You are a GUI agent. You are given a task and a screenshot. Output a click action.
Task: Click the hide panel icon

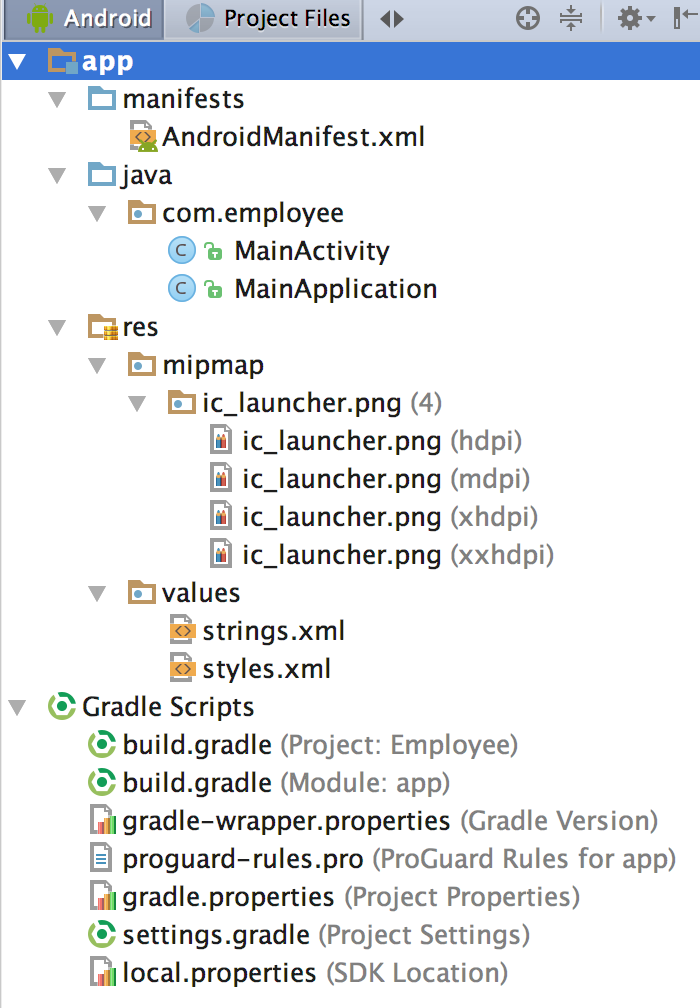pyautogui.click(x=687, y=18)
